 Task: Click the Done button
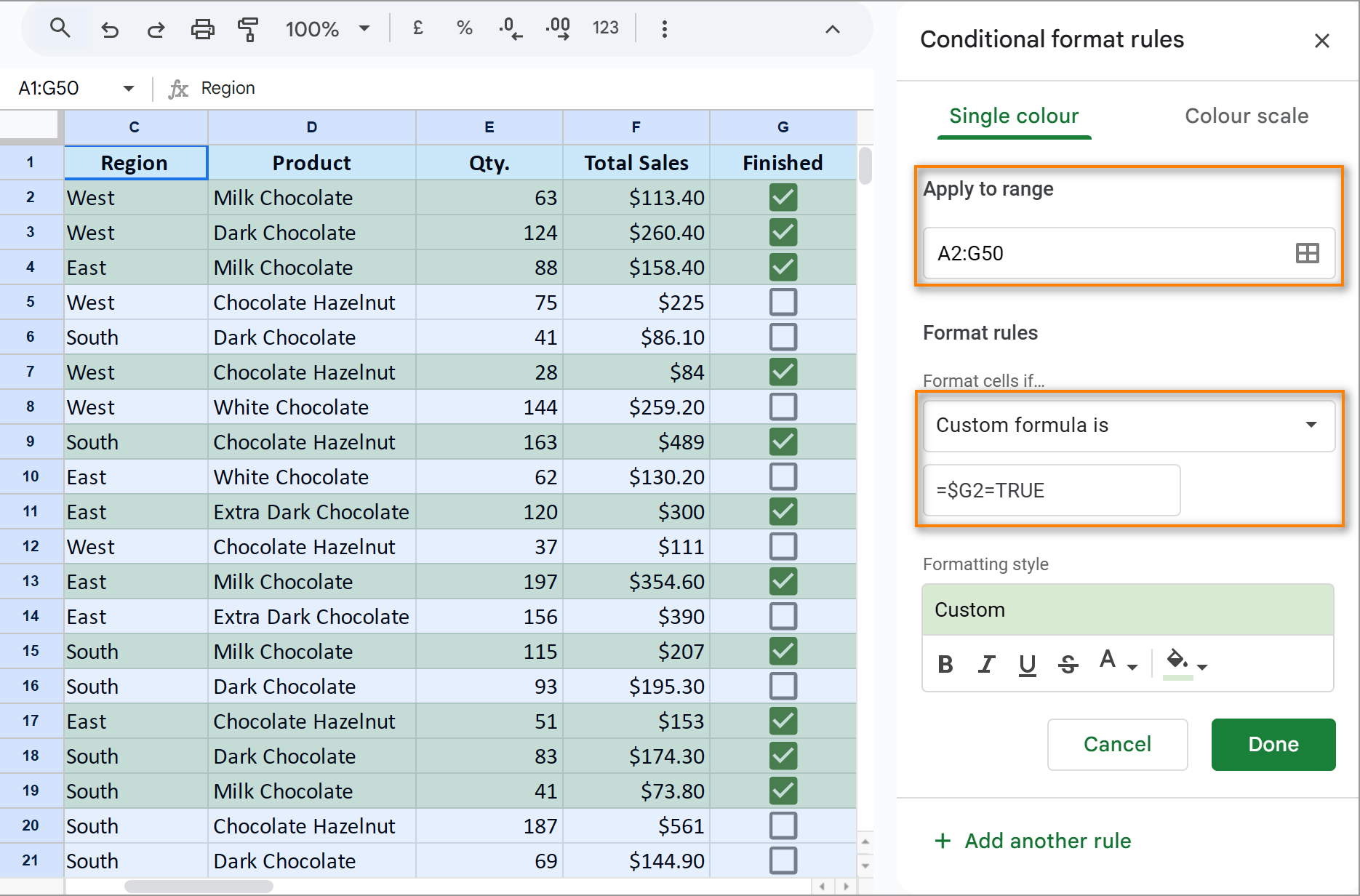pos(1273,744)
